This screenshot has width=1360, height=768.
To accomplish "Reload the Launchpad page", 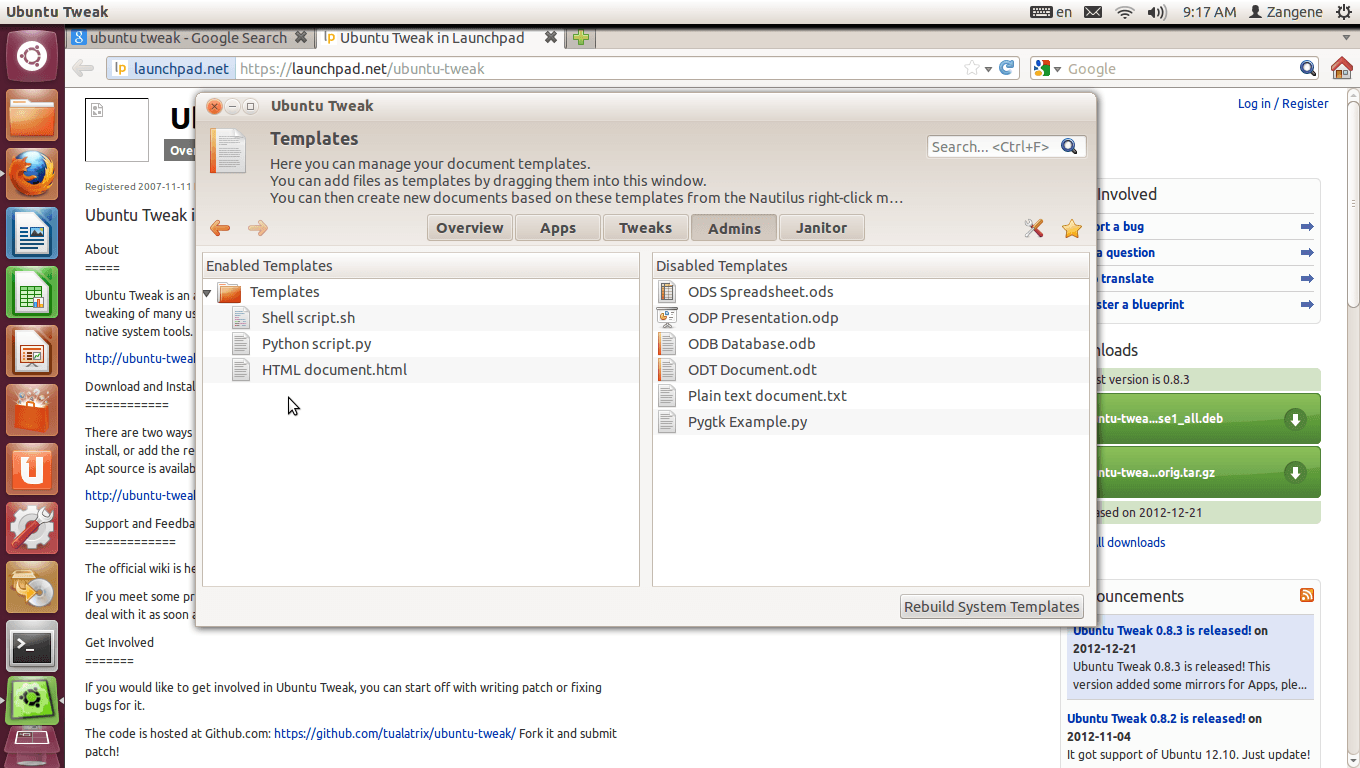I will (x=1008, y=68).
